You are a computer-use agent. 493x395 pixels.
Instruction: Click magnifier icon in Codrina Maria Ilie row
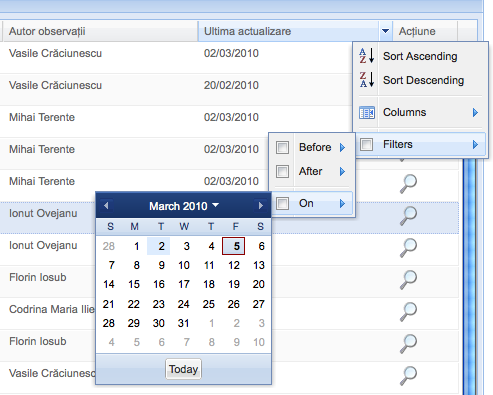click(x=408, y=312)
